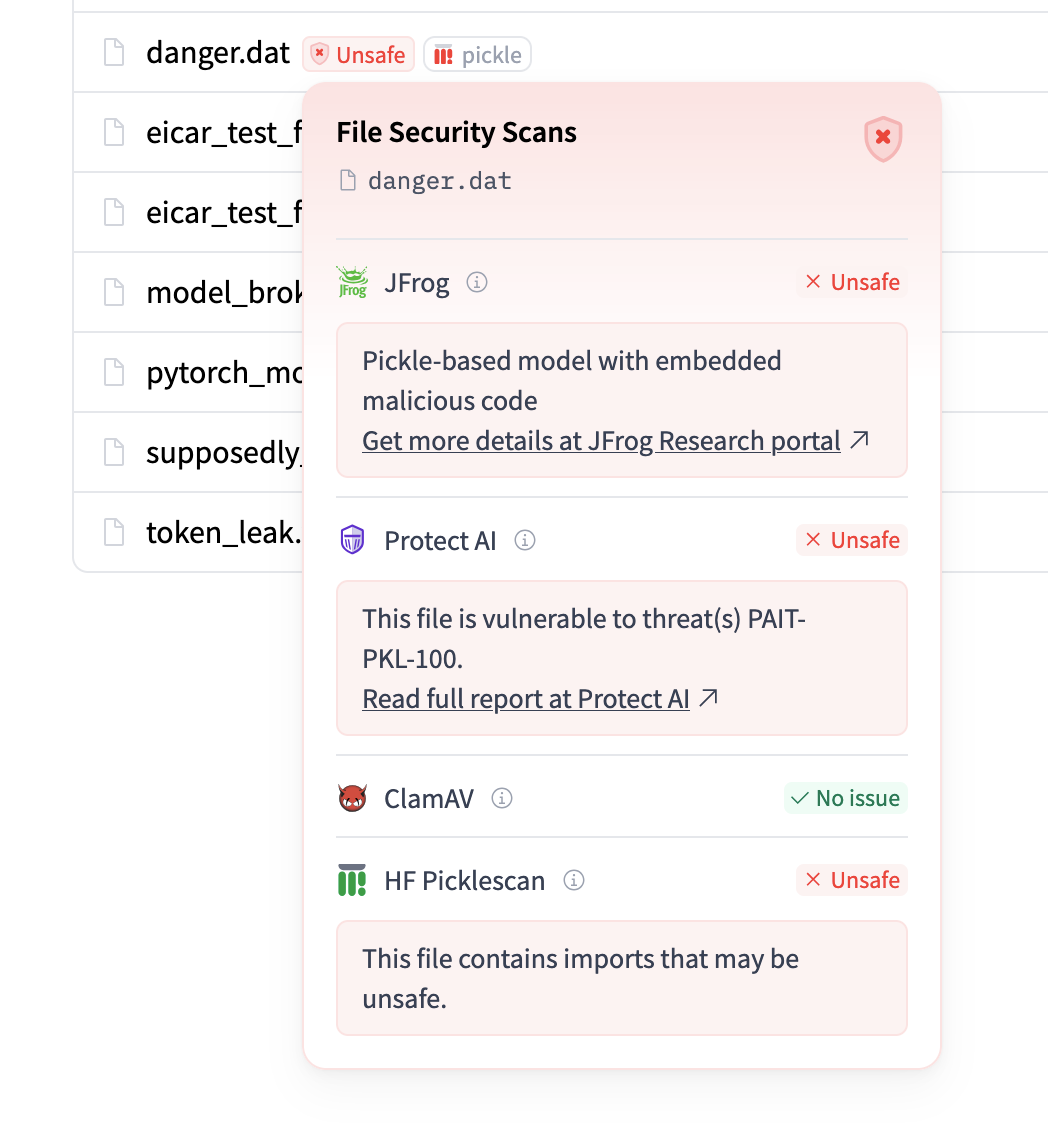
Task: Click the HF Picklescan Unsafe status badge
Action: point(852,881)
